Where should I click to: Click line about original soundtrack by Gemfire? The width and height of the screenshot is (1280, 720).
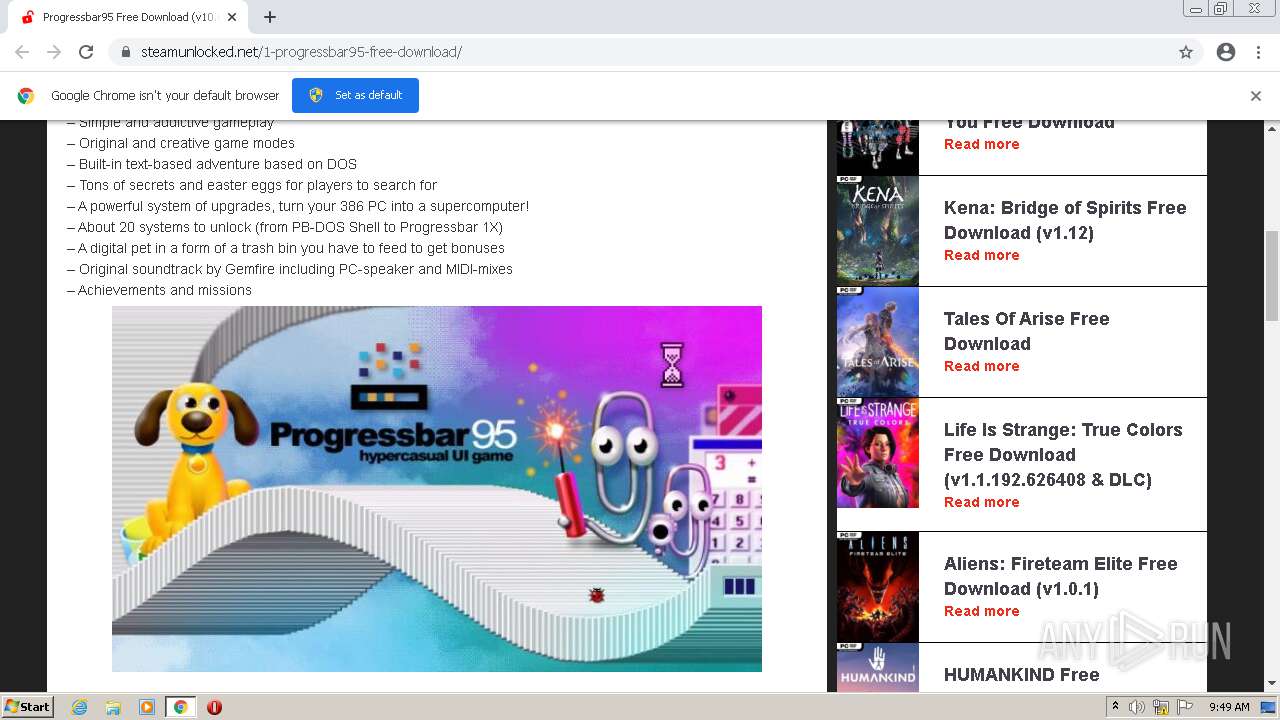(290, 269)
